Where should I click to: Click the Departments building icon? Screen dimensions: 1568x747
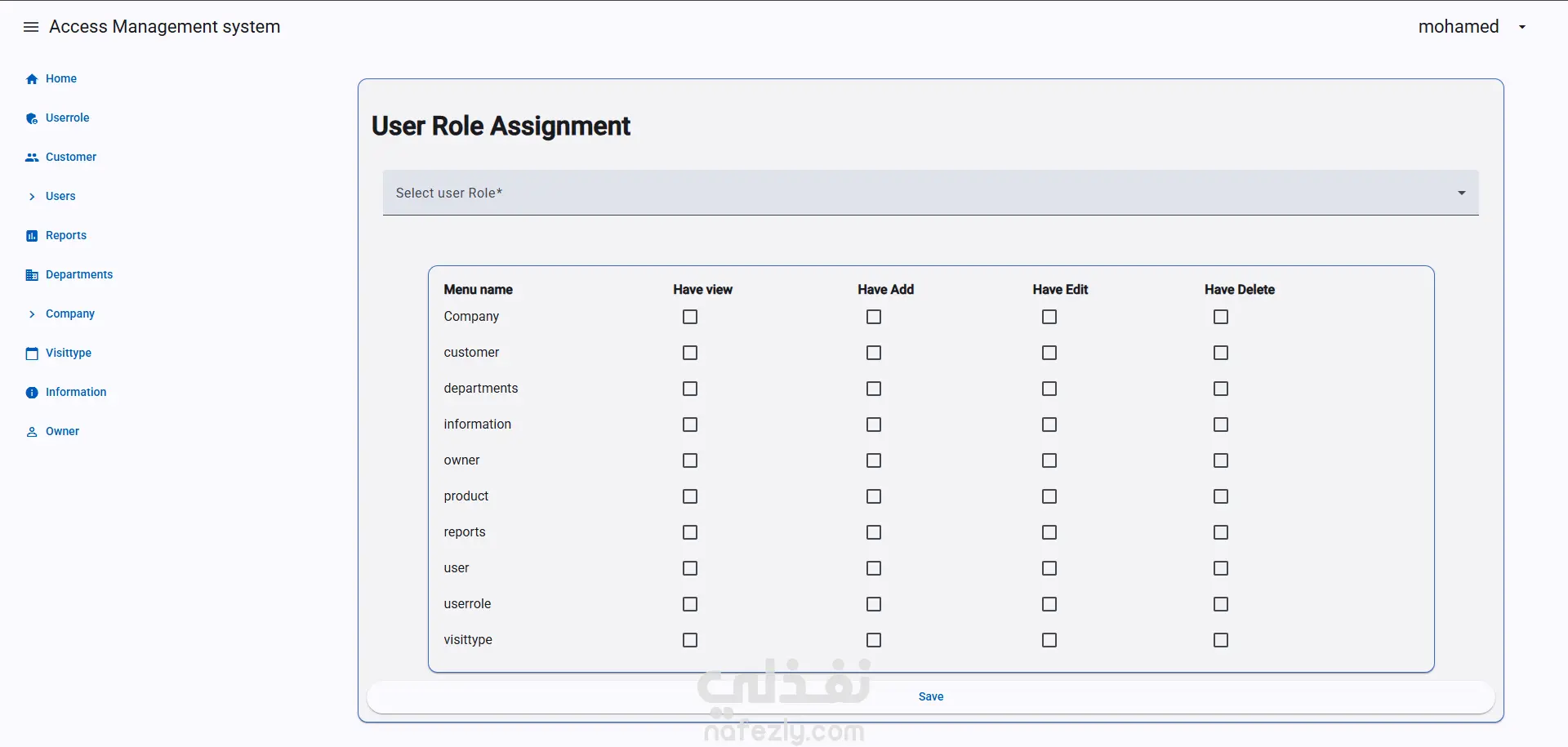(x=32, y=275)
